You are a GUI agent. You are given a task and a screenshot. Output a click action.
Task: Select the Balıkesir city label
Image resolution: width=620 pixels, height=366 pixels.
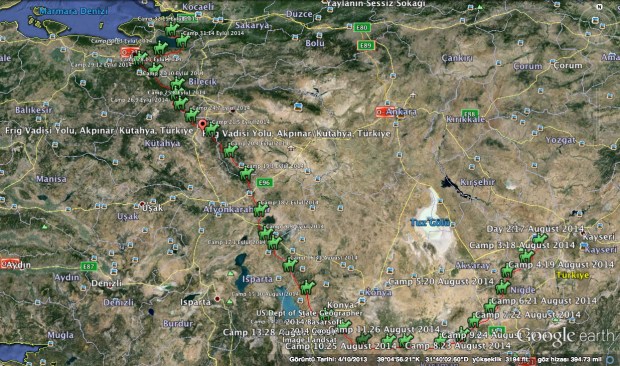click(34, 110)
